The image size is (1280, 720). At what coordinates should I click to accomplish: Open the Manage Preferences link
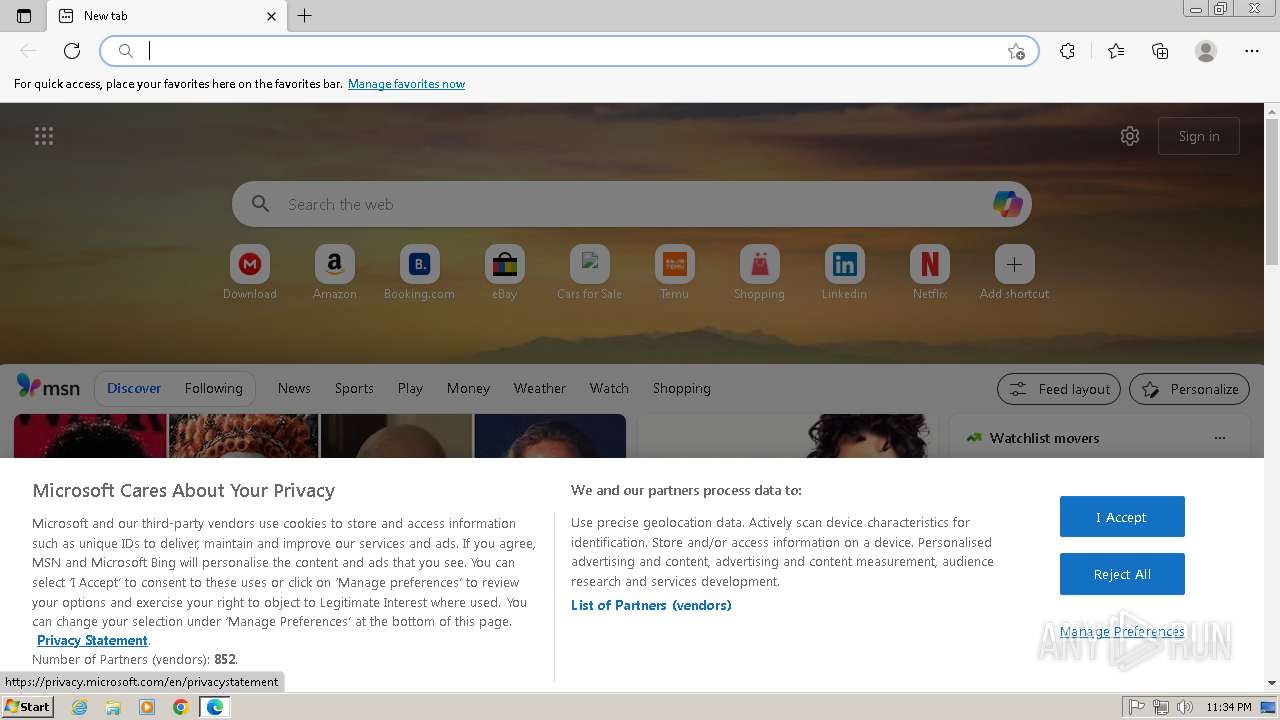click(x=1122, y=631)
